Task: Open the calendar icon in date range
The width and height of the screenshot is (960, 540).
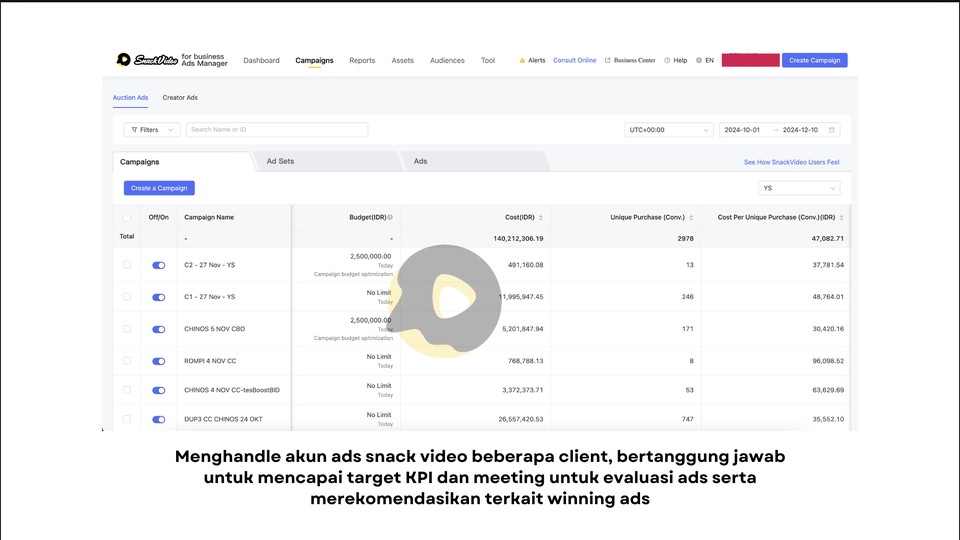Action: [x=831, y=130]
